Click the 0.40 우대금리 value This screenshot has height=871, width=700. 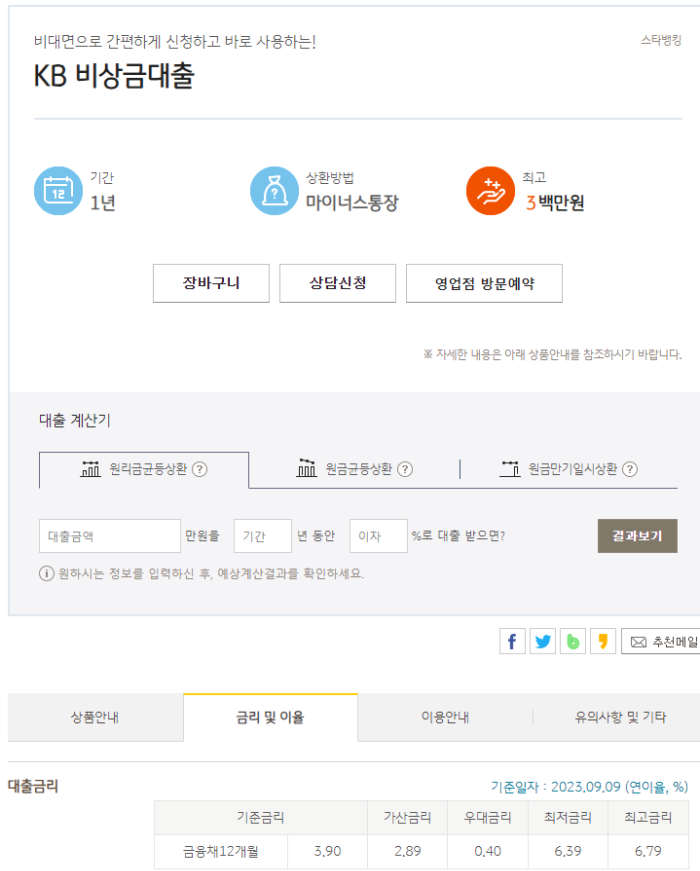pos(488,851)
